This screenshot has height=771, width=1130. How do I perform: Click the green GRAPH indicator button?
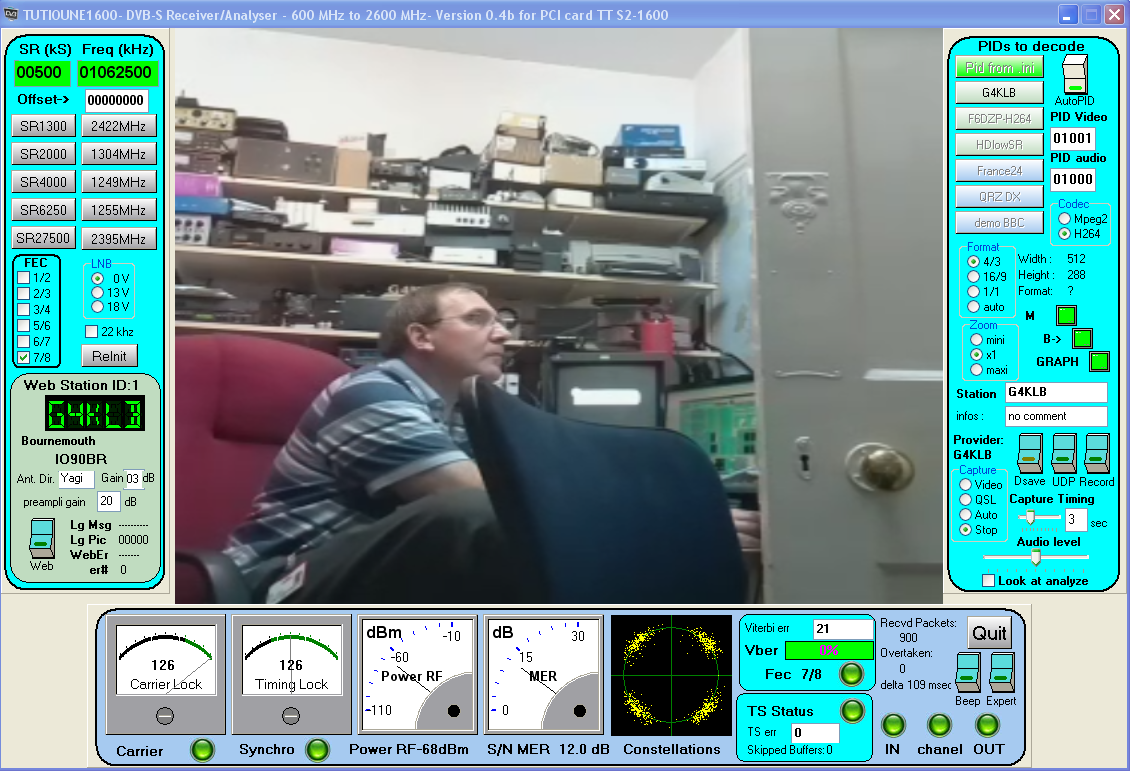1100,362
